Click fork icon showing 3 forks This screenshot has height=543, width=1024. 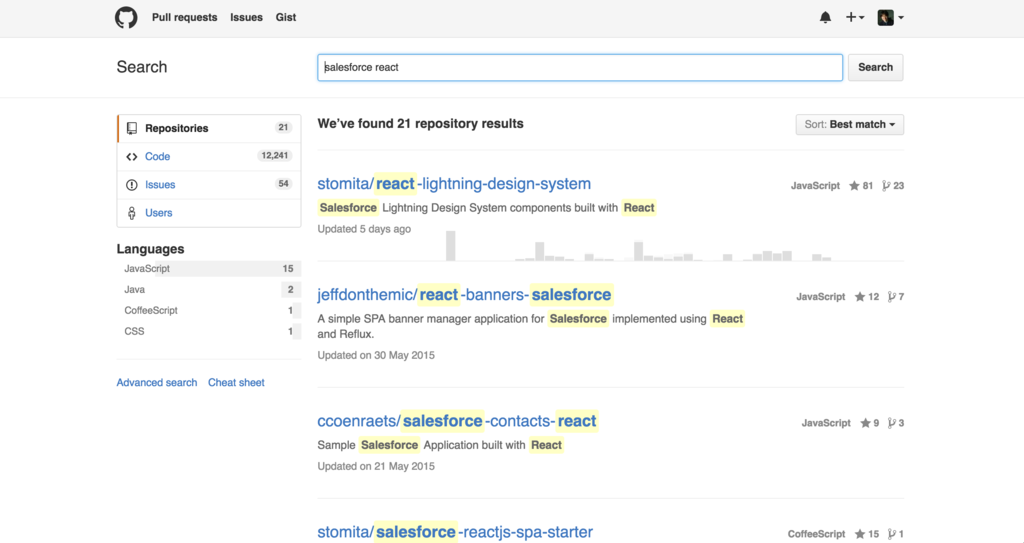[891, 423]
